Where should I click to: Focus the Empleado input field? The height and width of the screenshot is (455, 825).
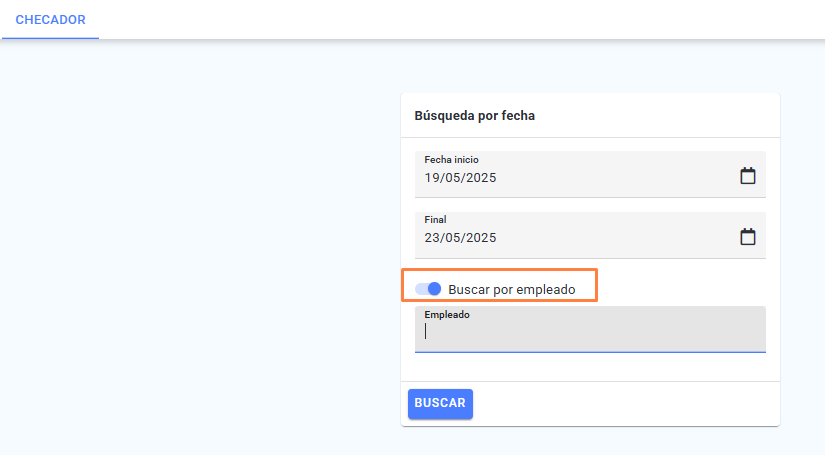(x=590, y=329)
